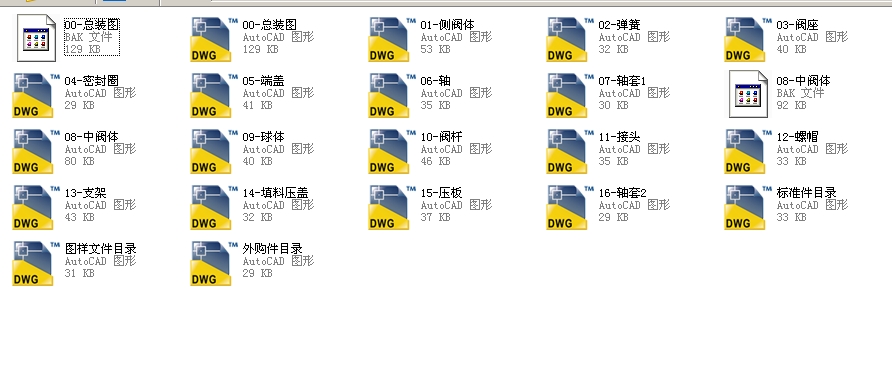Select the 图样文件目录 DWG icon
This screenshot has height=369, width=892.
point(36,263)
